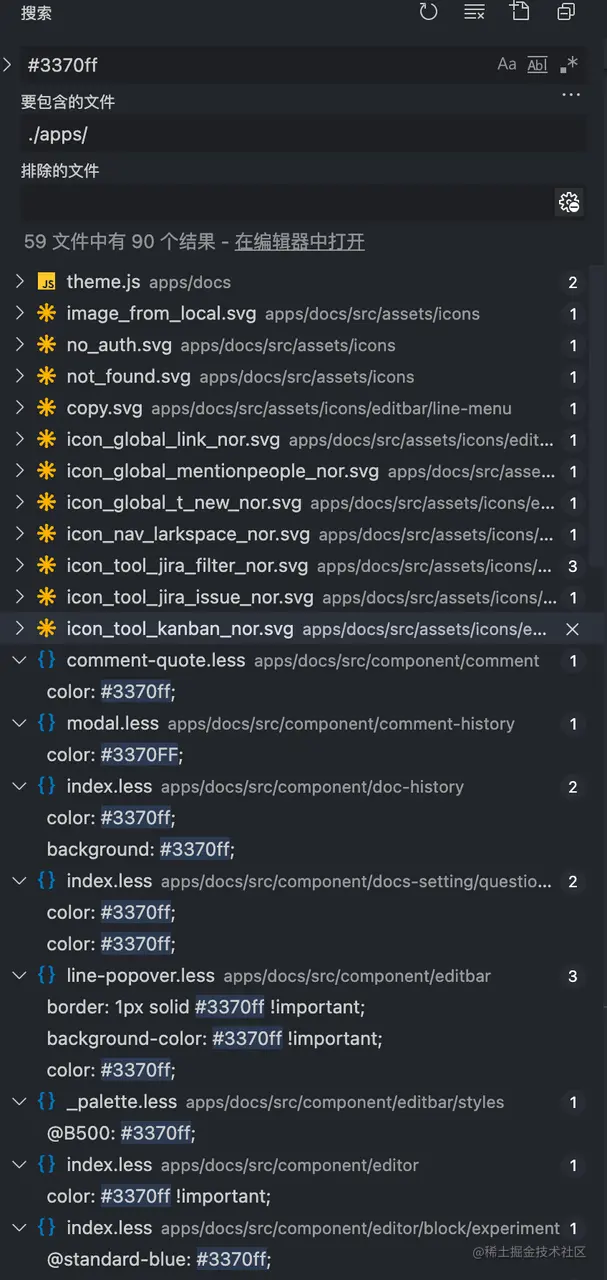Viewport: 607px width, 1280px height.
Task: Expand not_found.svg results
Action: coord(19,377)
